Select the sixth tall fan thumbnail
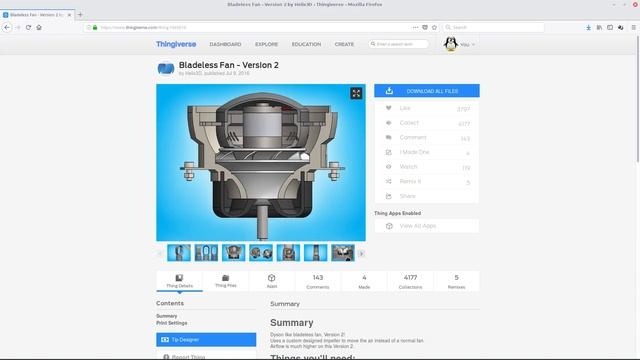The image size is (640, 360). (316, 253)
